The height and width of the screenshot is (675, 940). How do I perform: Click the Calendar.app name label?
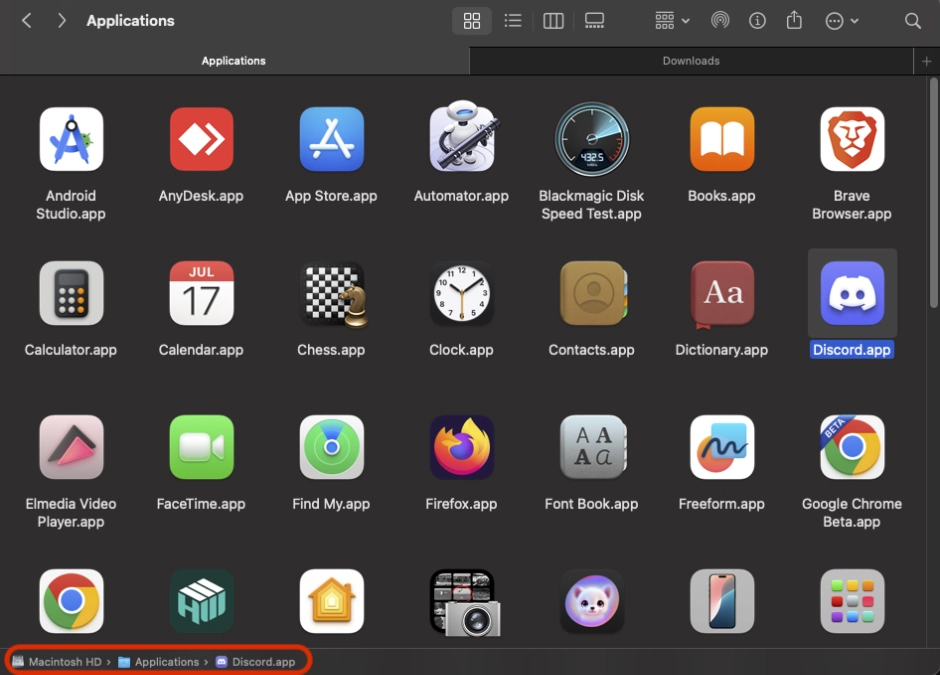point(201,349)
